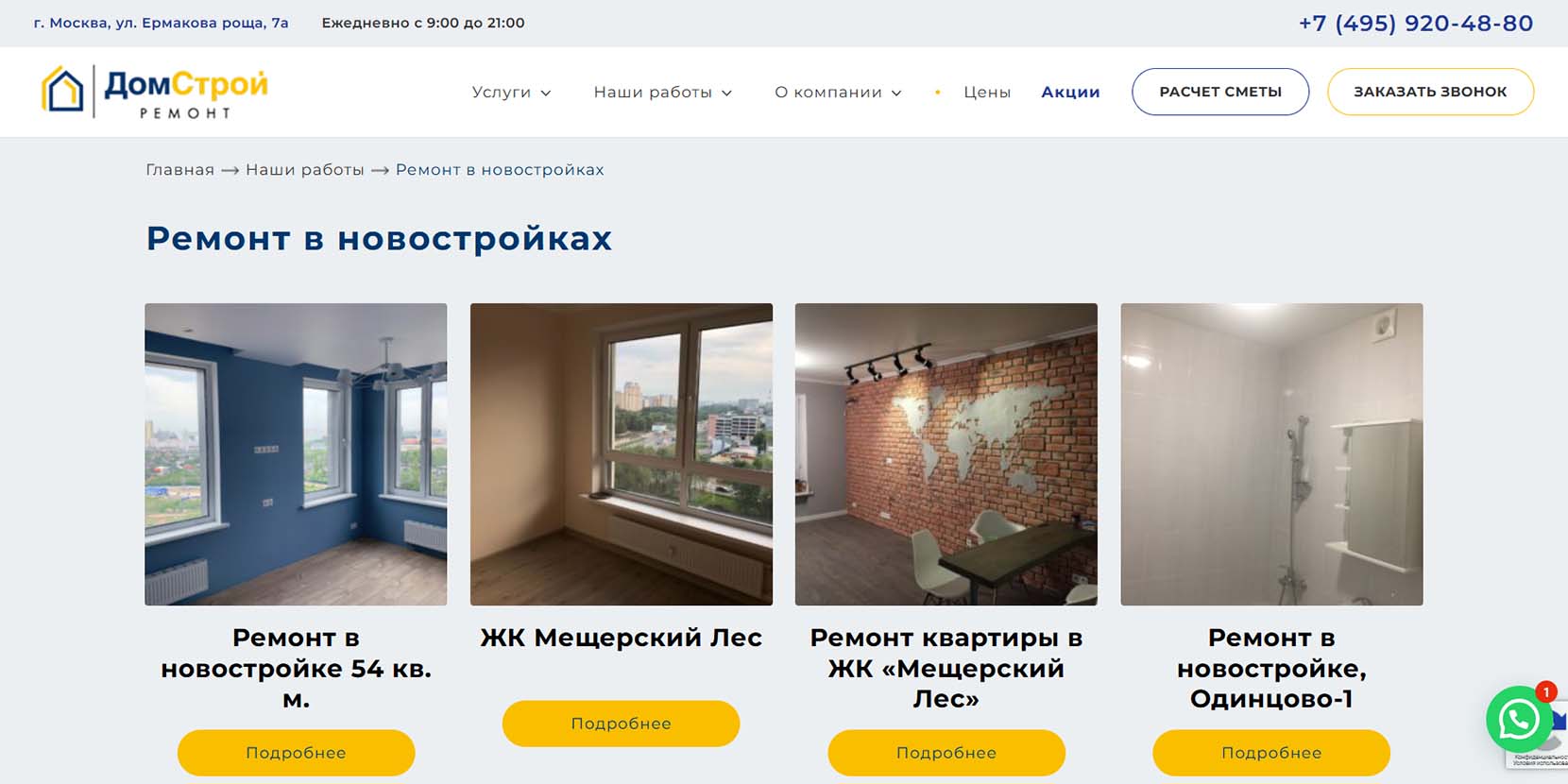The image size is (1568, 784).
Task: Open the Цены menu item
Action: (987, 92)
